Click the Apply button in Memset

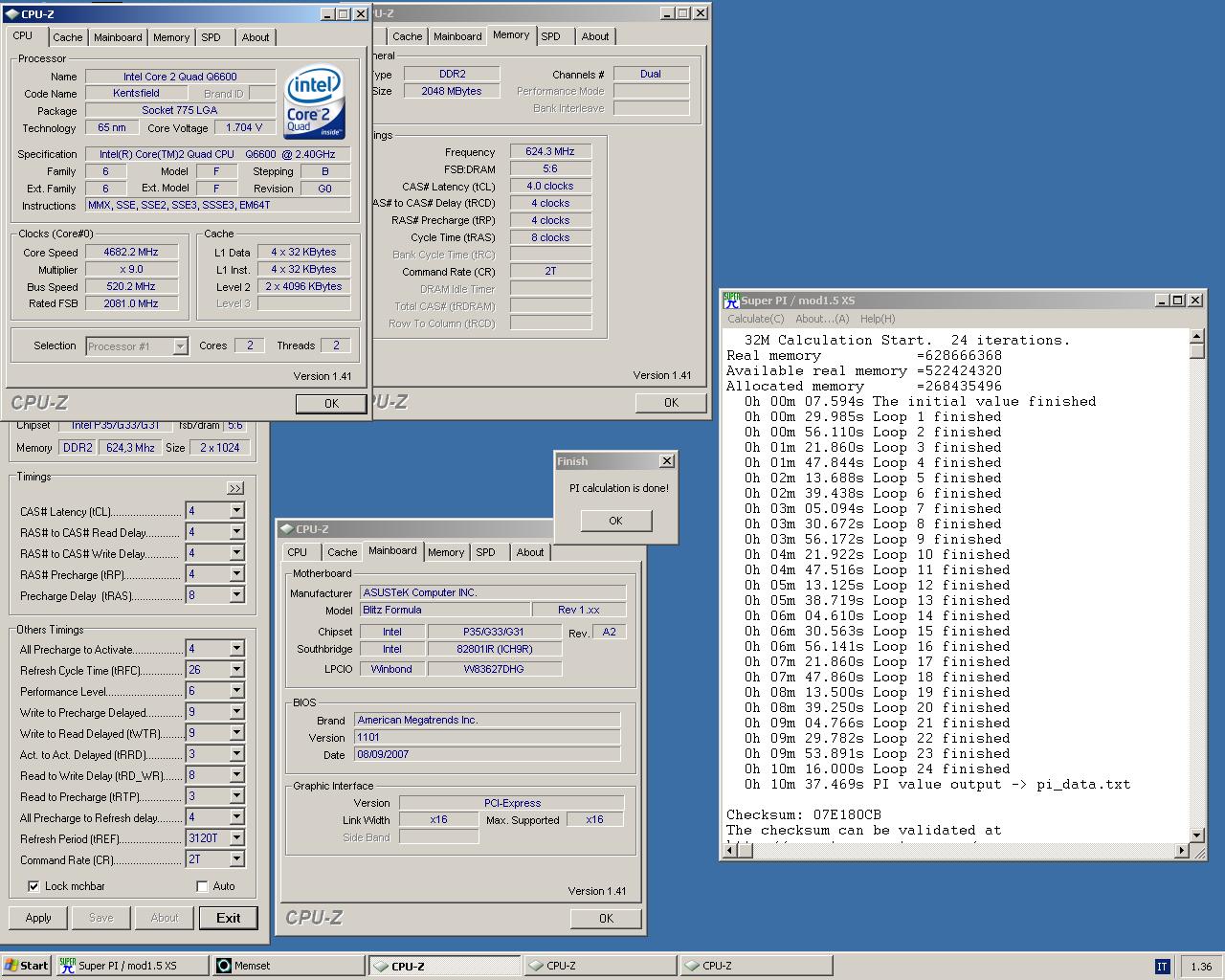click(x=38, y=918)
